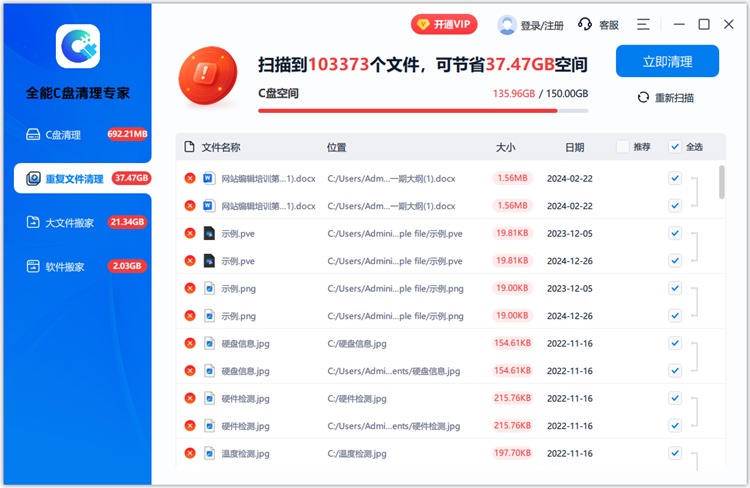750x488 pixels.
Task: Click 登录/注册 to sign in
Action: click(x=542, y=25)
